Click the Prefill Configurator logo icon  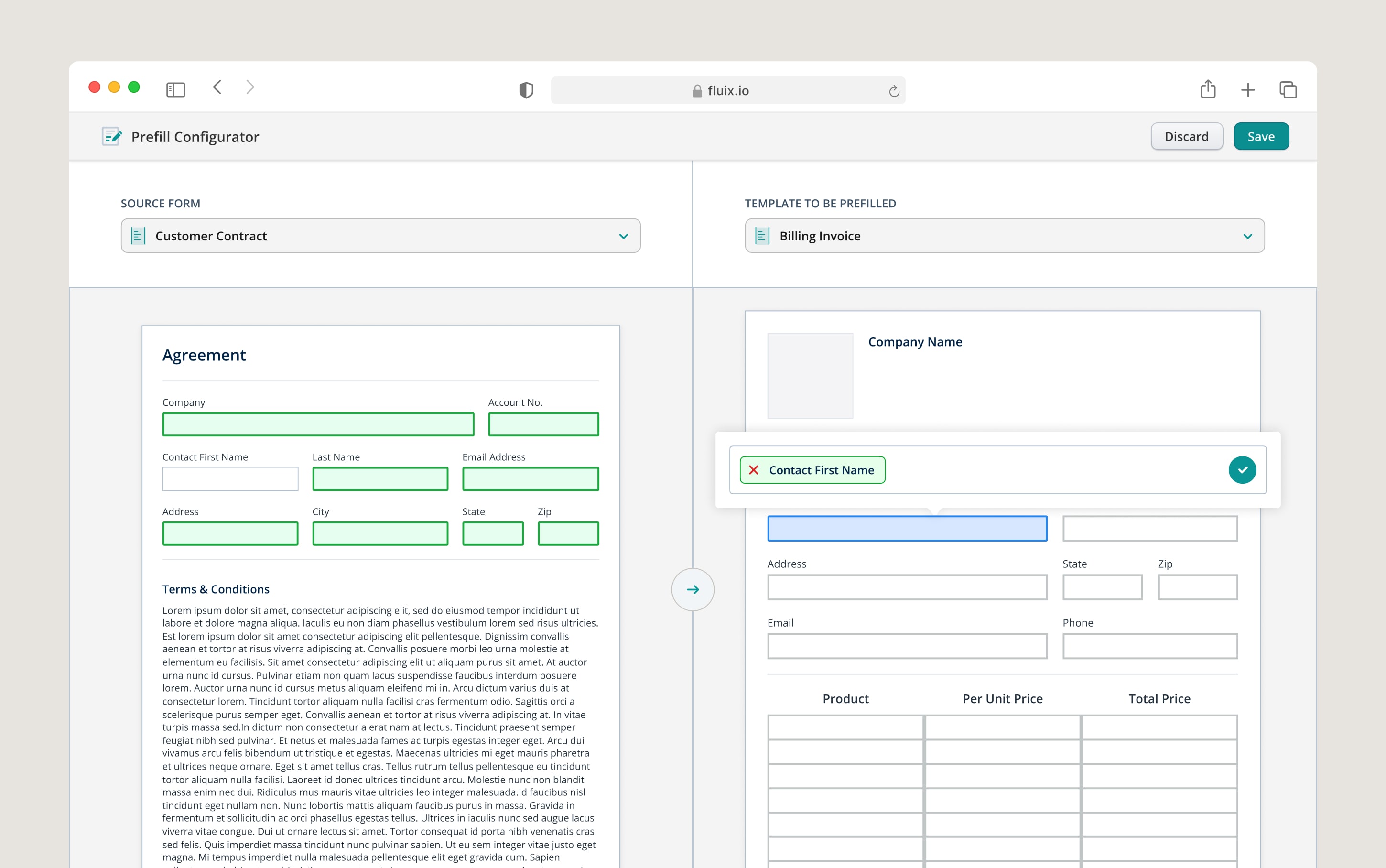[112, 137]
